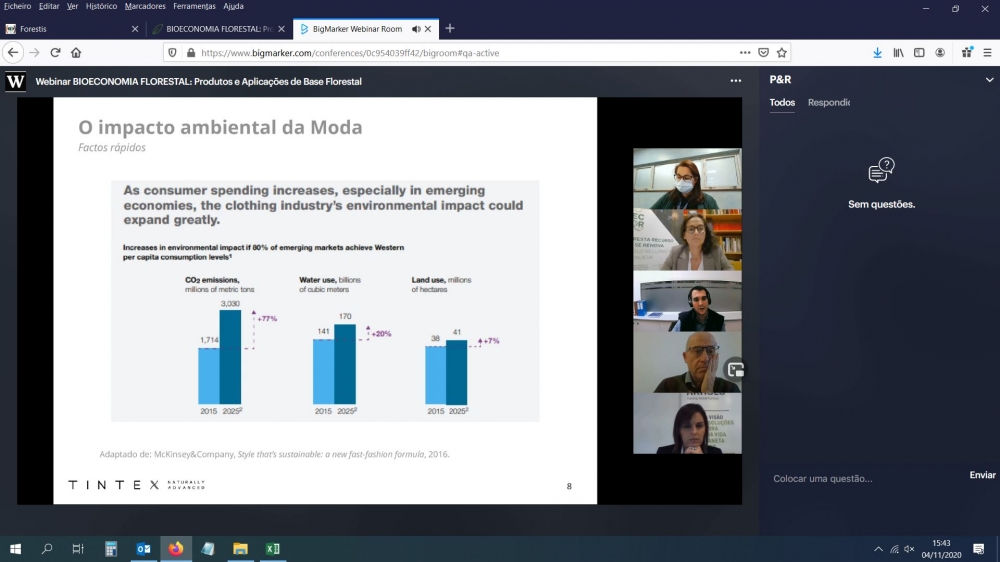Click the presentation slide area
The image size is (1000, 562).
[x=325, y=300]
